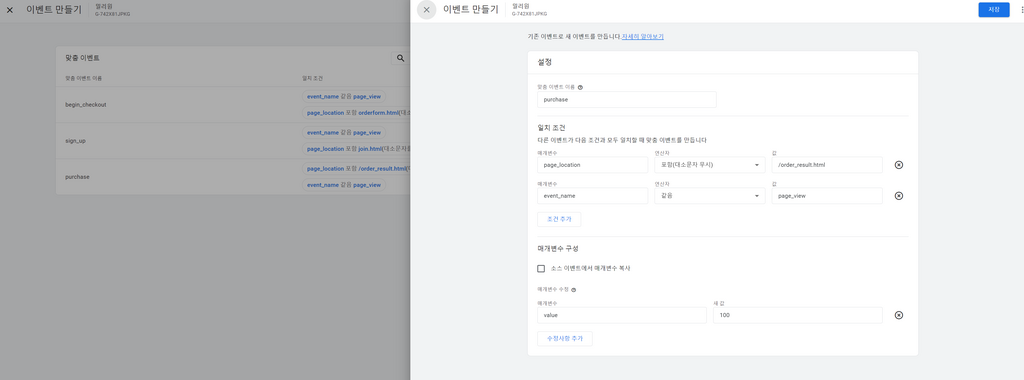
Task: Edit the page_view value field
Action: click(827, 196)
